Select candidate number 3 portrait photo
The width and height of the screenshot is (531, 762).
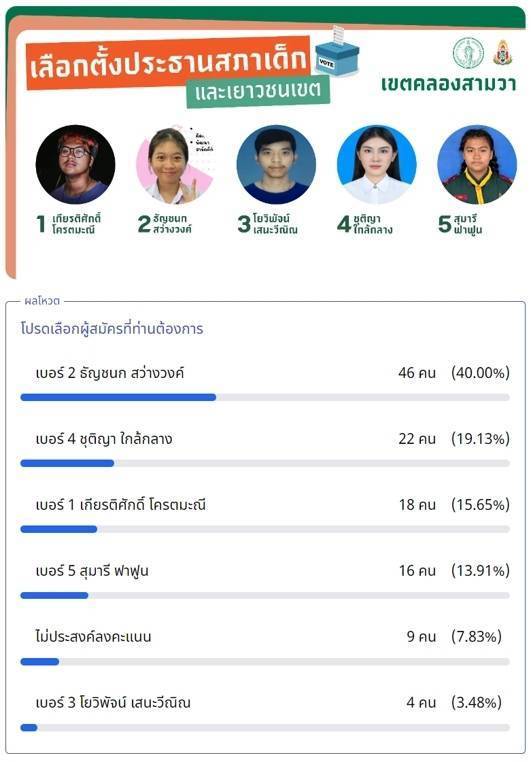276,165
